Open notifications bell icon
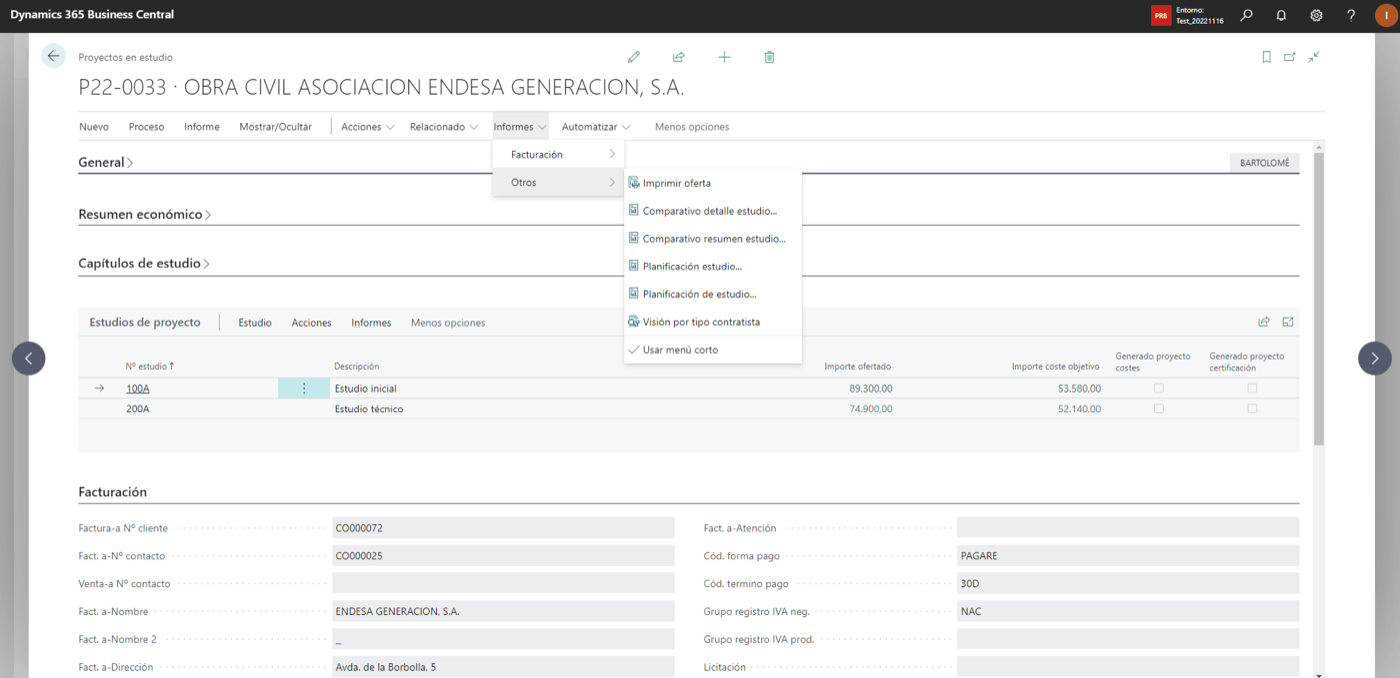Screen dimensions: 1400x678 tap(1281, 15)
